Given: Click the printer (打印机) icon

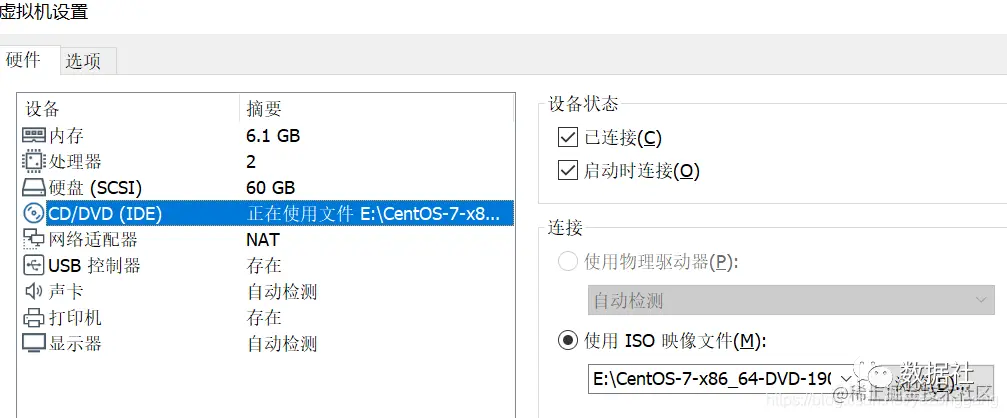Looking at the screenshot, I should (34, 317).
